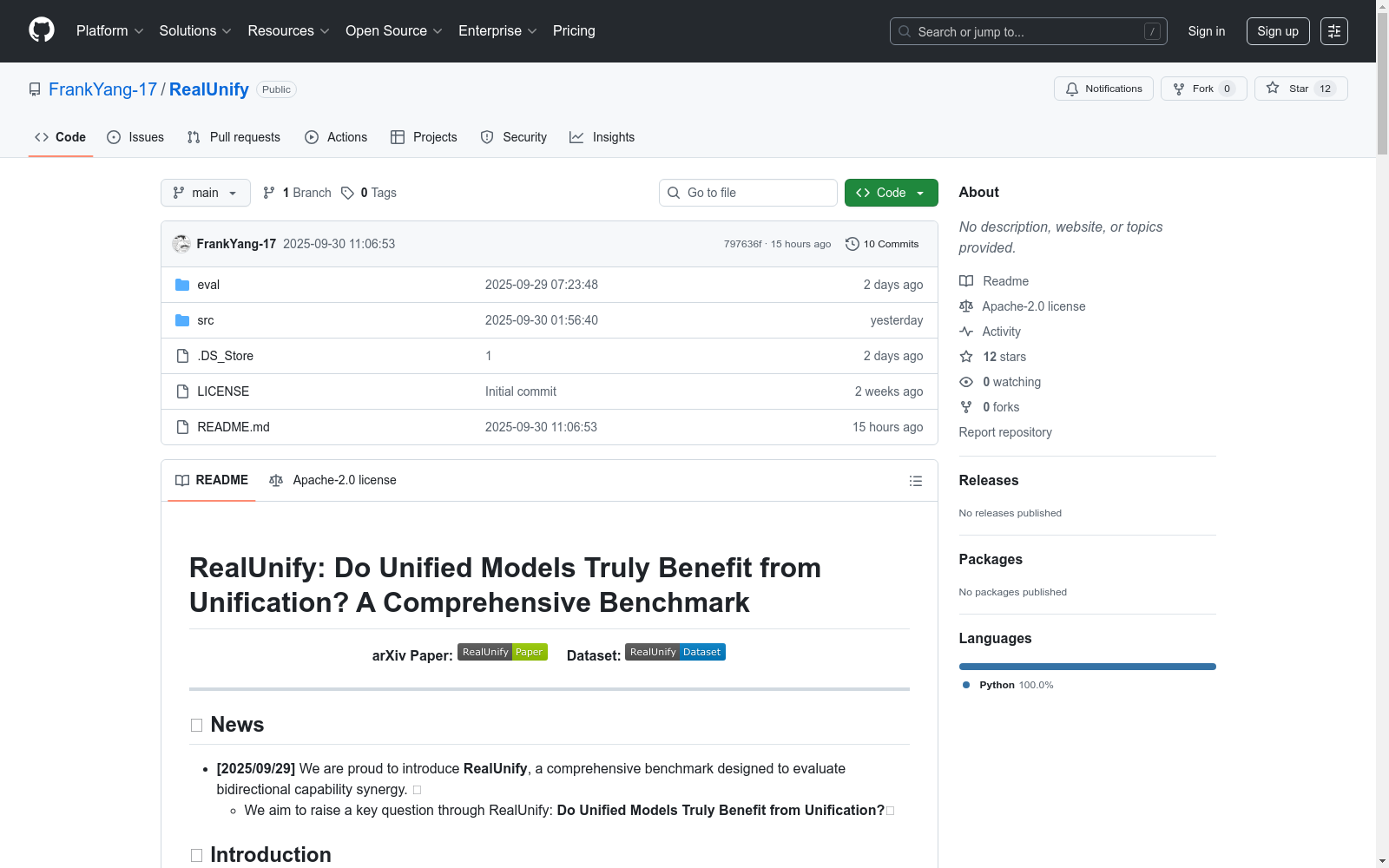Click the star icon next to 12 stars

tap(966, 357)
